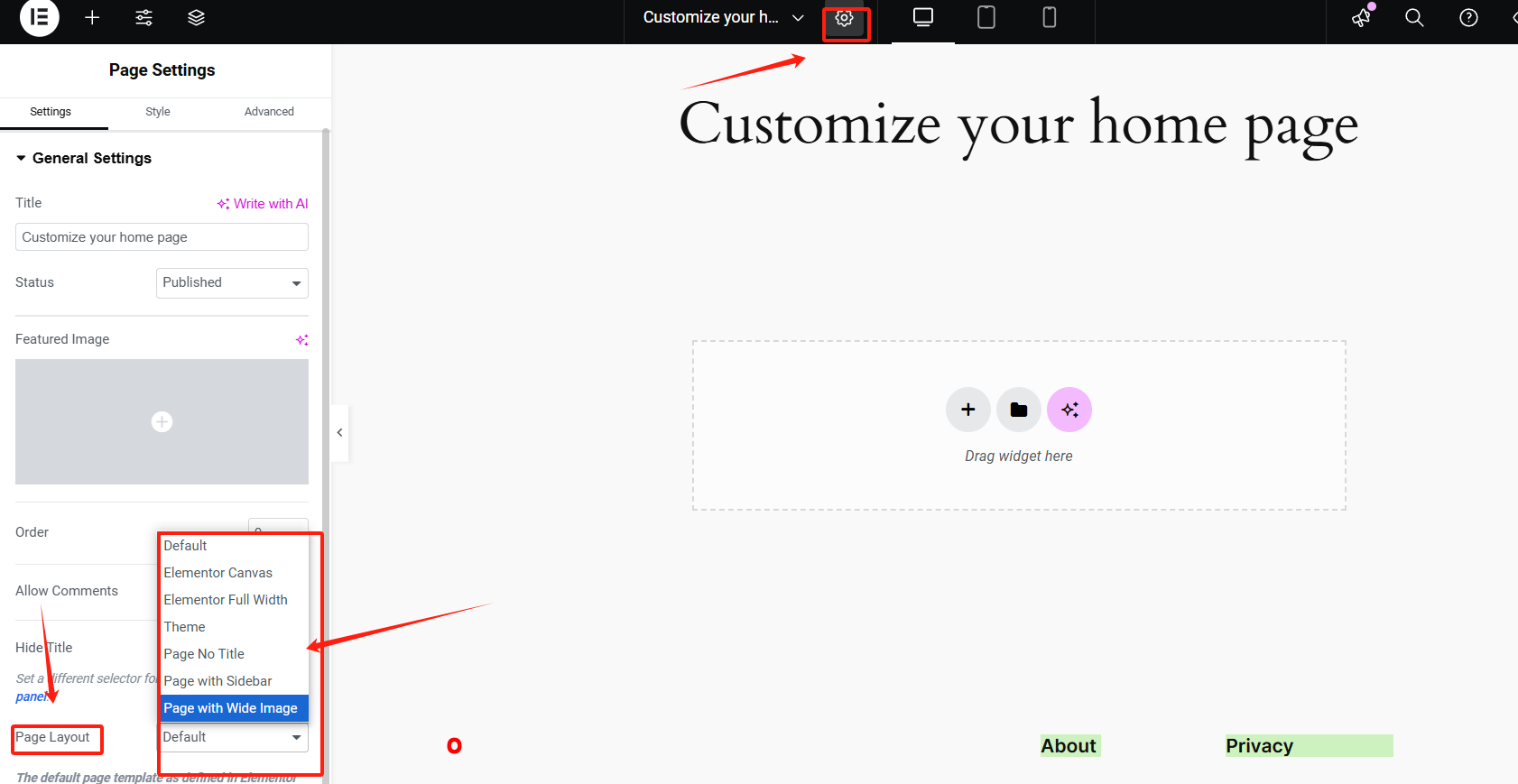
Task: Open the Finder search icon
Action: tap(1414, 18)
